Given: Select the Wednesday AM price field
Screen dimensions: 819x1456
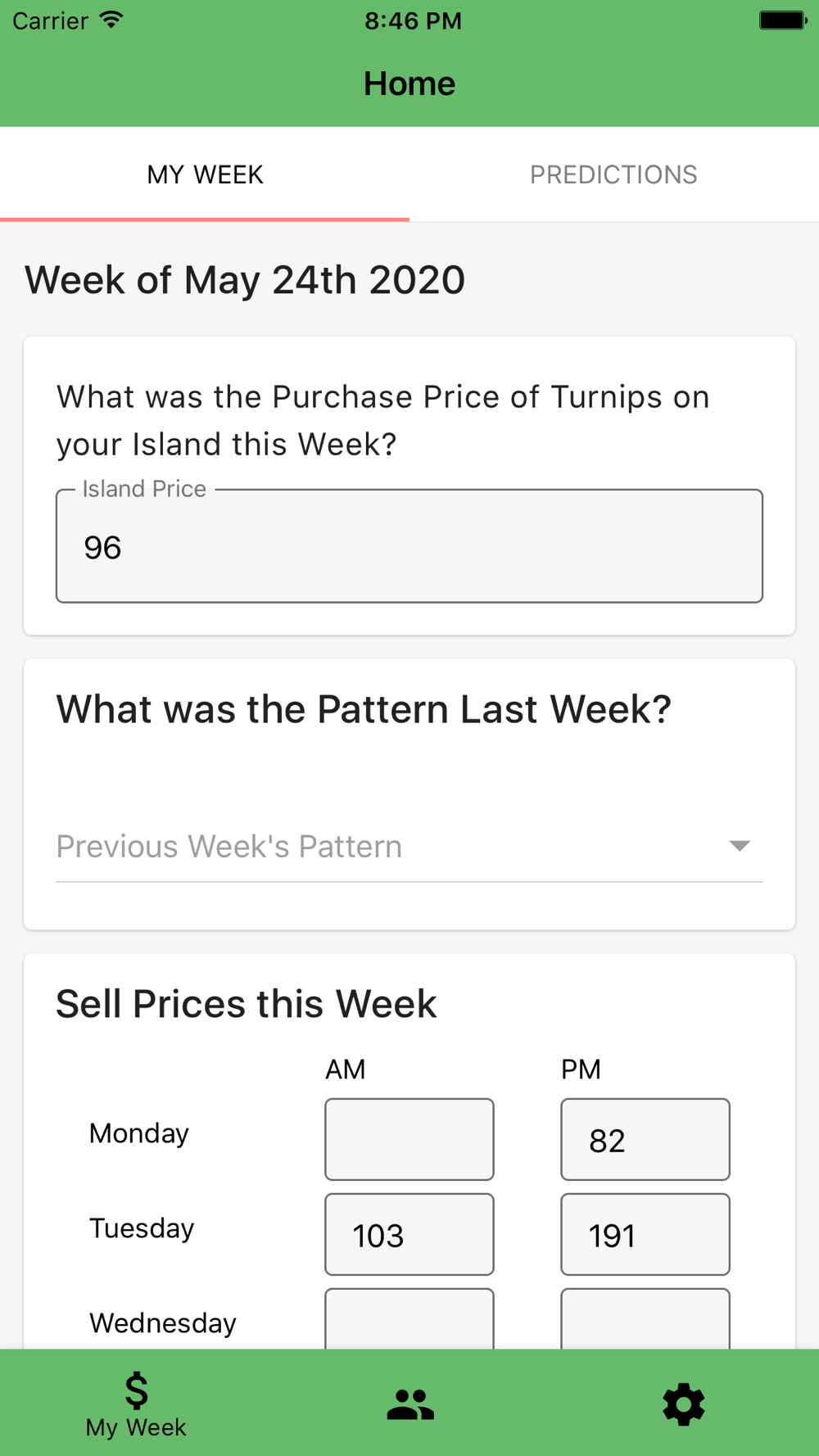Looking at the screenshot, I should pos(409,1319).
